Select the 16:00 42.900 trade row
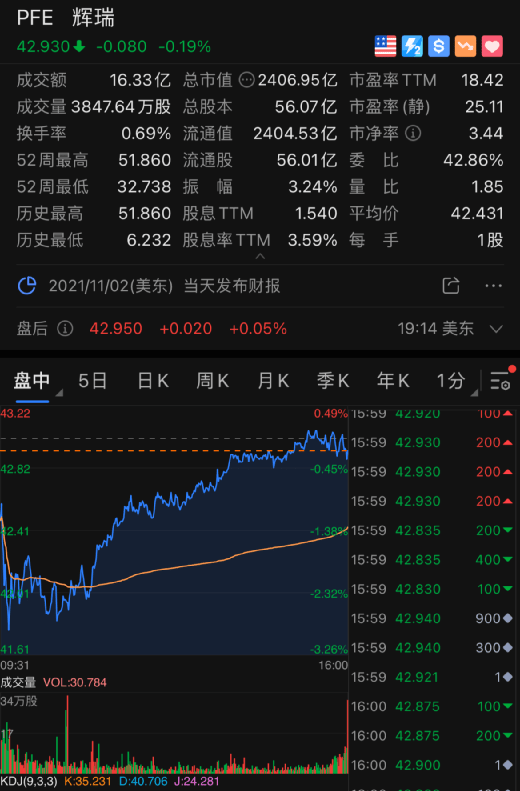 [x=433, y=765]
